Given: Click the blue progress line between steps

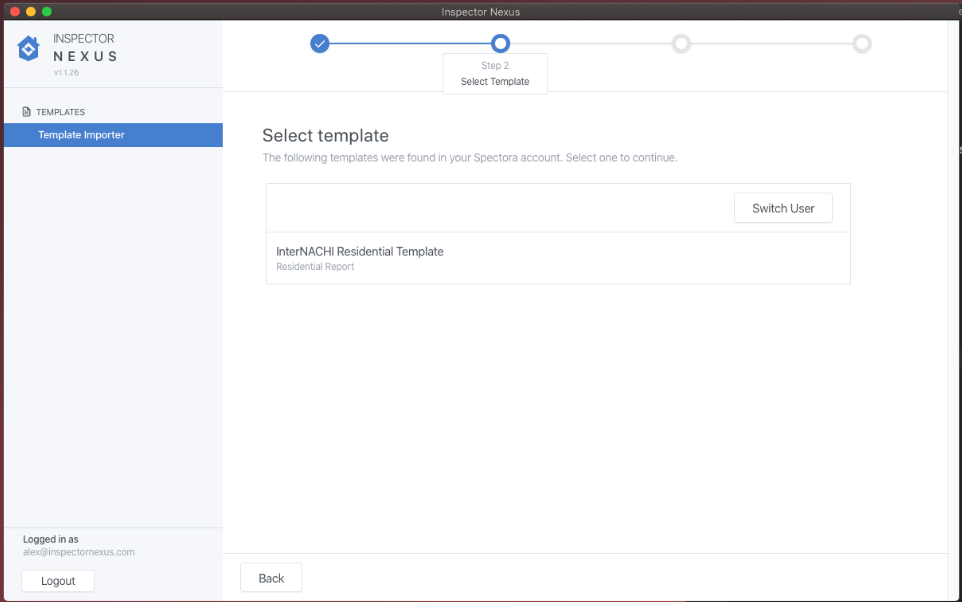Looking at the screenshot, I should pyautogui.click(x=410, y=43).
